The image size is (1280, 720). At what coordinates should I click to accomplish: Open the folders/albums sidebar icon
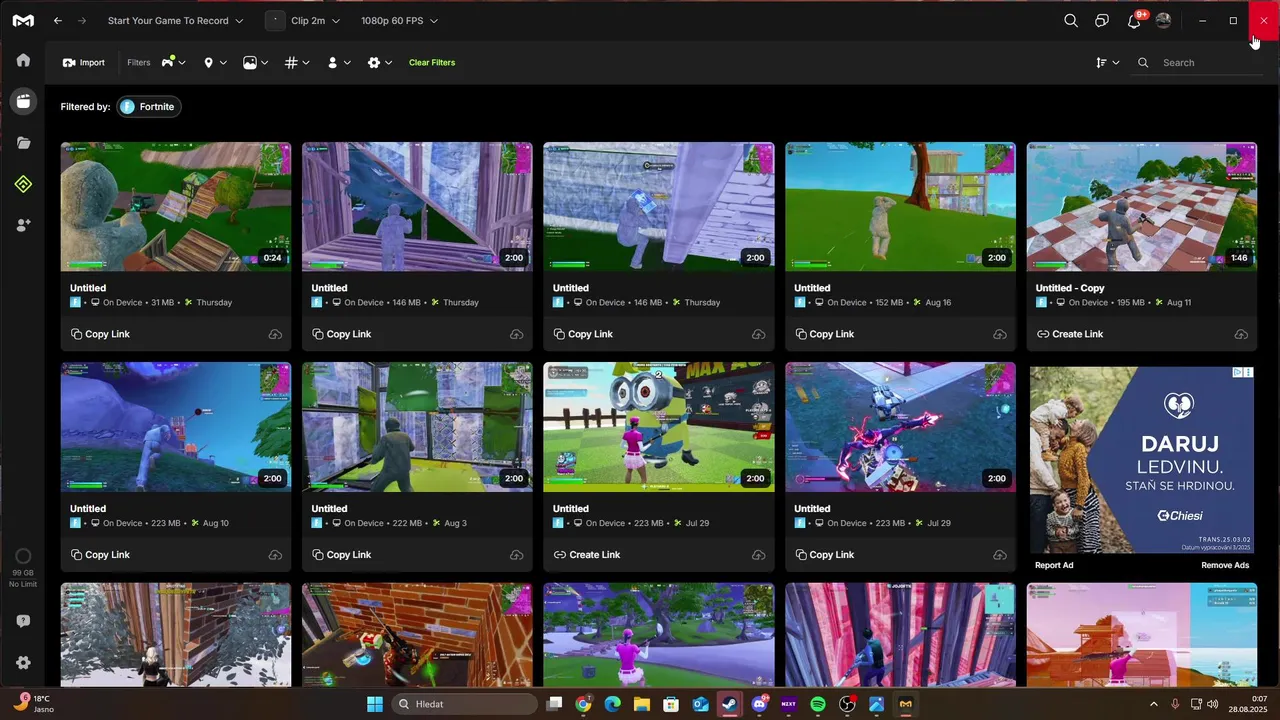23,143
